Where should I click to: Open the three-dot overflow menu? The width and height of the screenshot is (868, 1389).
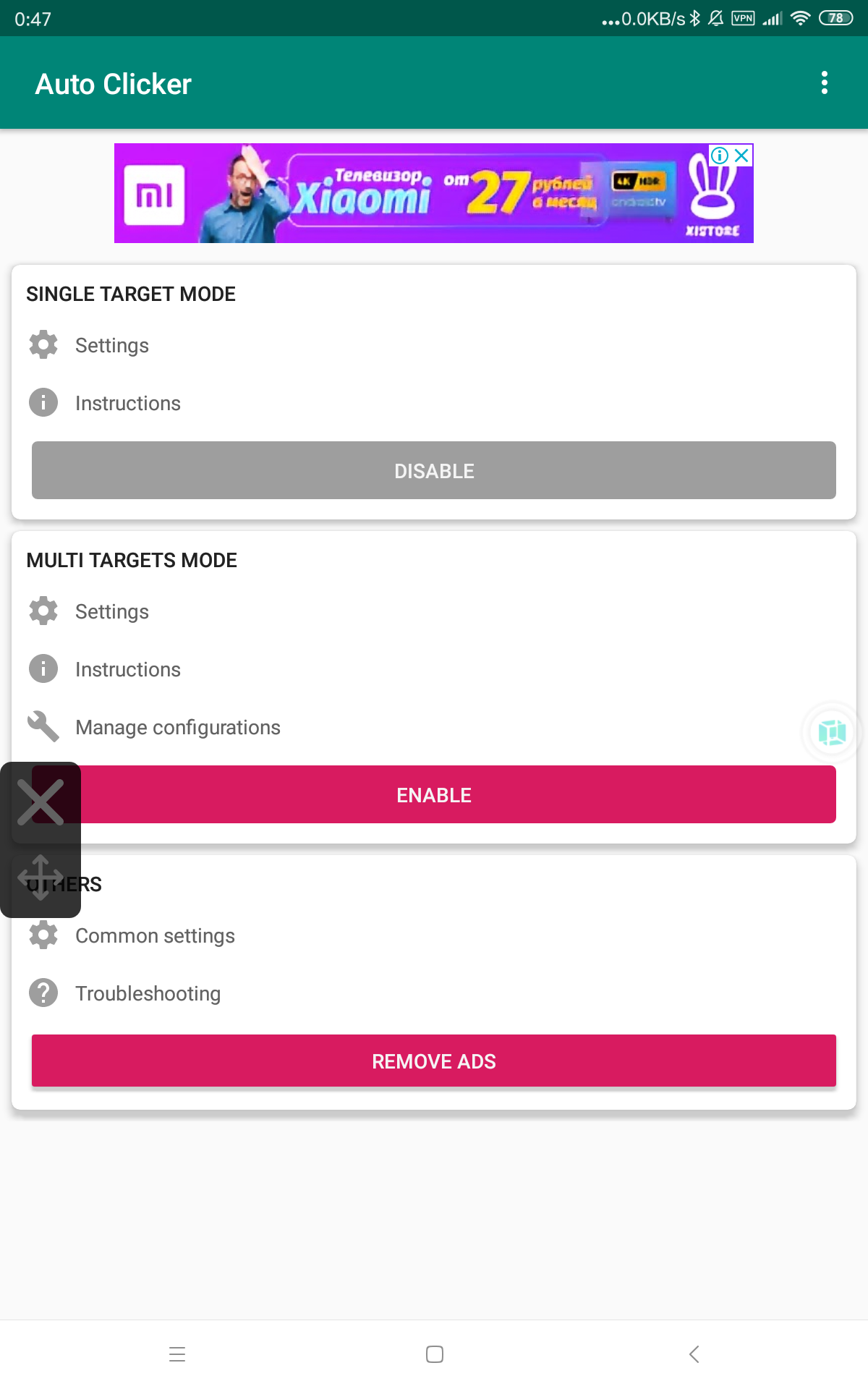824,83
